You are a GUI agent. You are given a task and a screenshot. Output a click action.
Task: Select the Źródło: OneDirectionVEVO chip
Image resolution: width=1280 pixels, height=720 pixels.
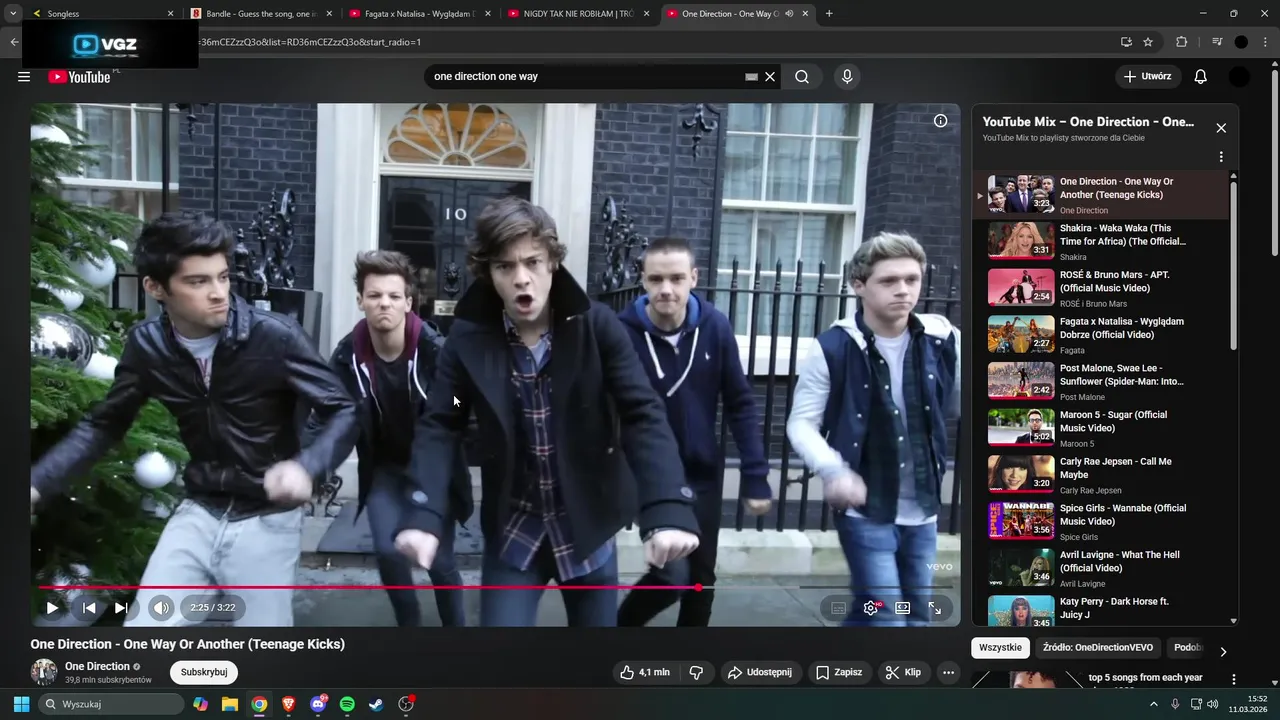[x=1098, y=647]
